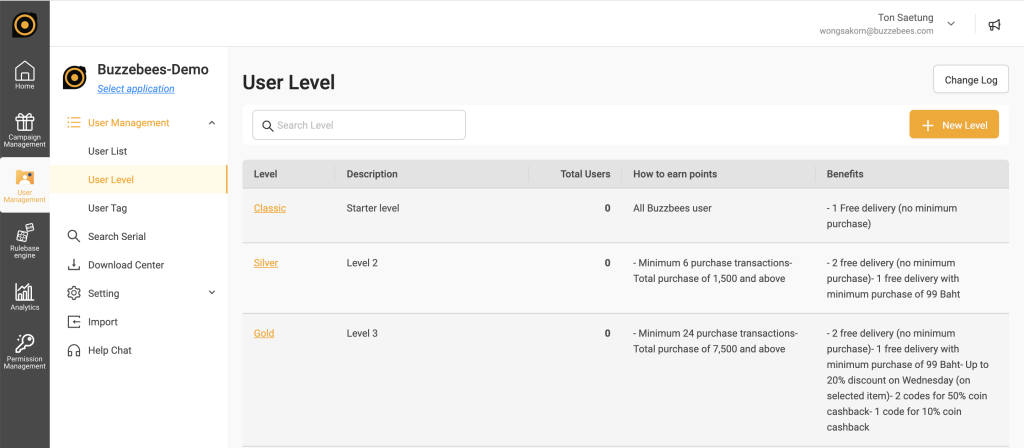This screenshot has width=1024, height=448.
Task: Open the Ton Saetung account dropdown
Action: (950, 24)
